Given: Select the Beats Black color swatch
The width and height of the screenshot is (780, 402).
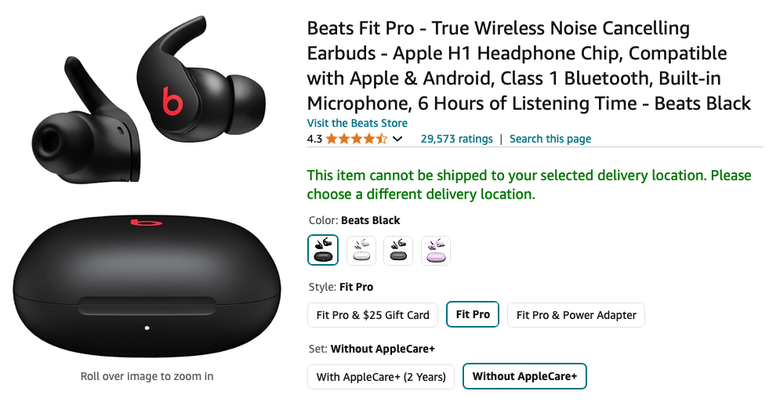Looking at the screenshot, I should (x=323, y=250).
